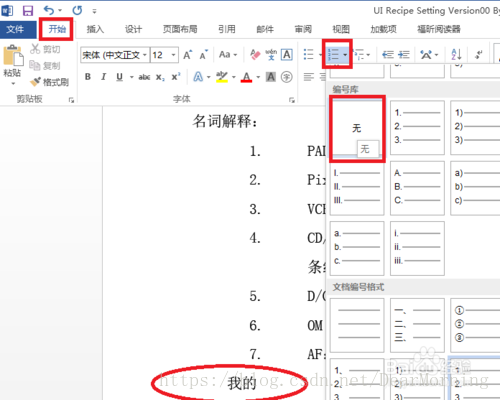Click the Save icon in quick access toolbar

coord(28,11)
